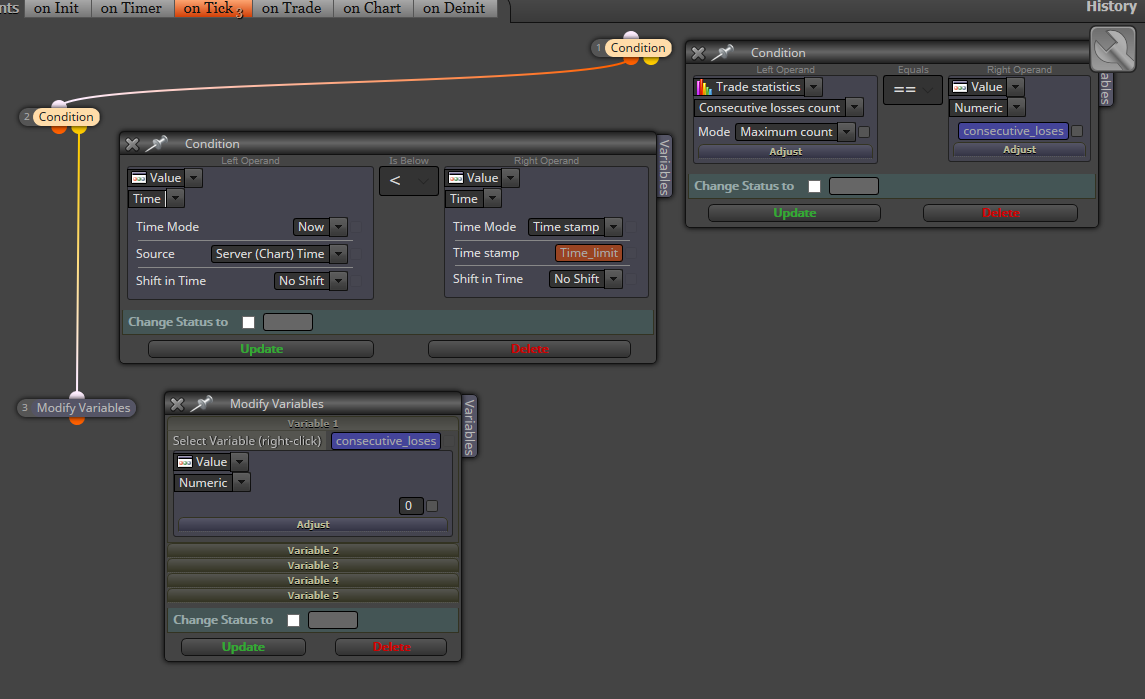Viewport: 1145px width, 699px height.
Task: Close the Modify Variables panel with X icon
Action: [177, 404]
